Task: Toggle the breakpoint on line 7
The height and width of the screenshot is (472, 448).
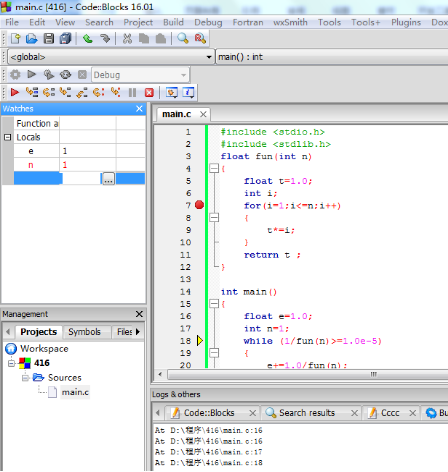Action: 199,205
